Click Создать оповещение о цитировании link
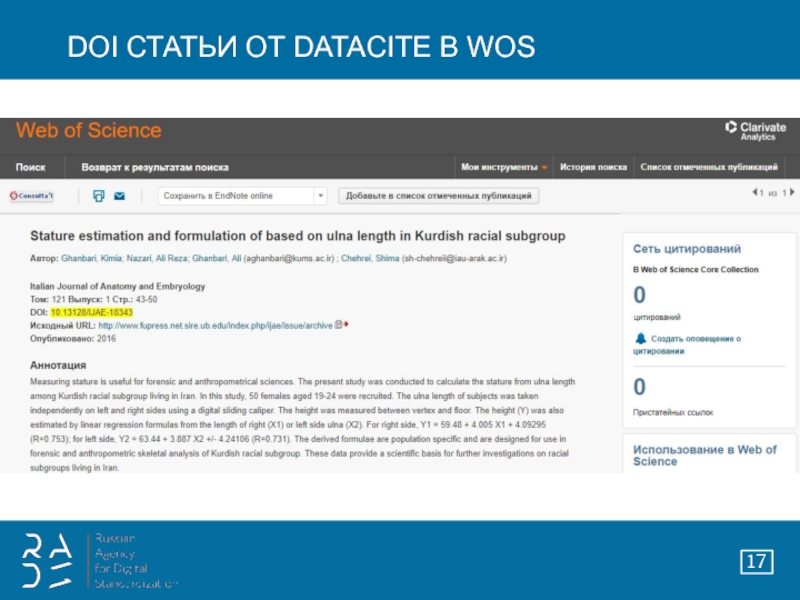The height and width of the screenshot is (600, 800). (687, 345)
